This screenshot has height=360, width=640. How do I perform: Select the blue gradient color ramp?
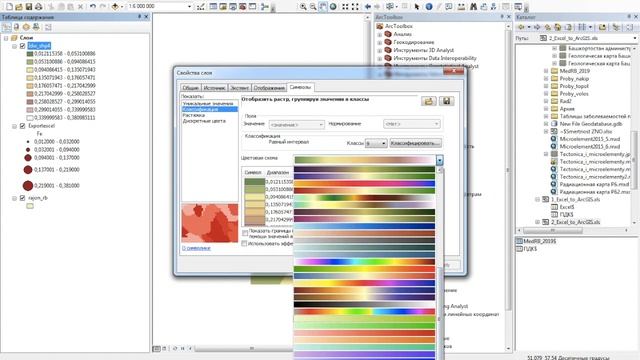point(364,226)
